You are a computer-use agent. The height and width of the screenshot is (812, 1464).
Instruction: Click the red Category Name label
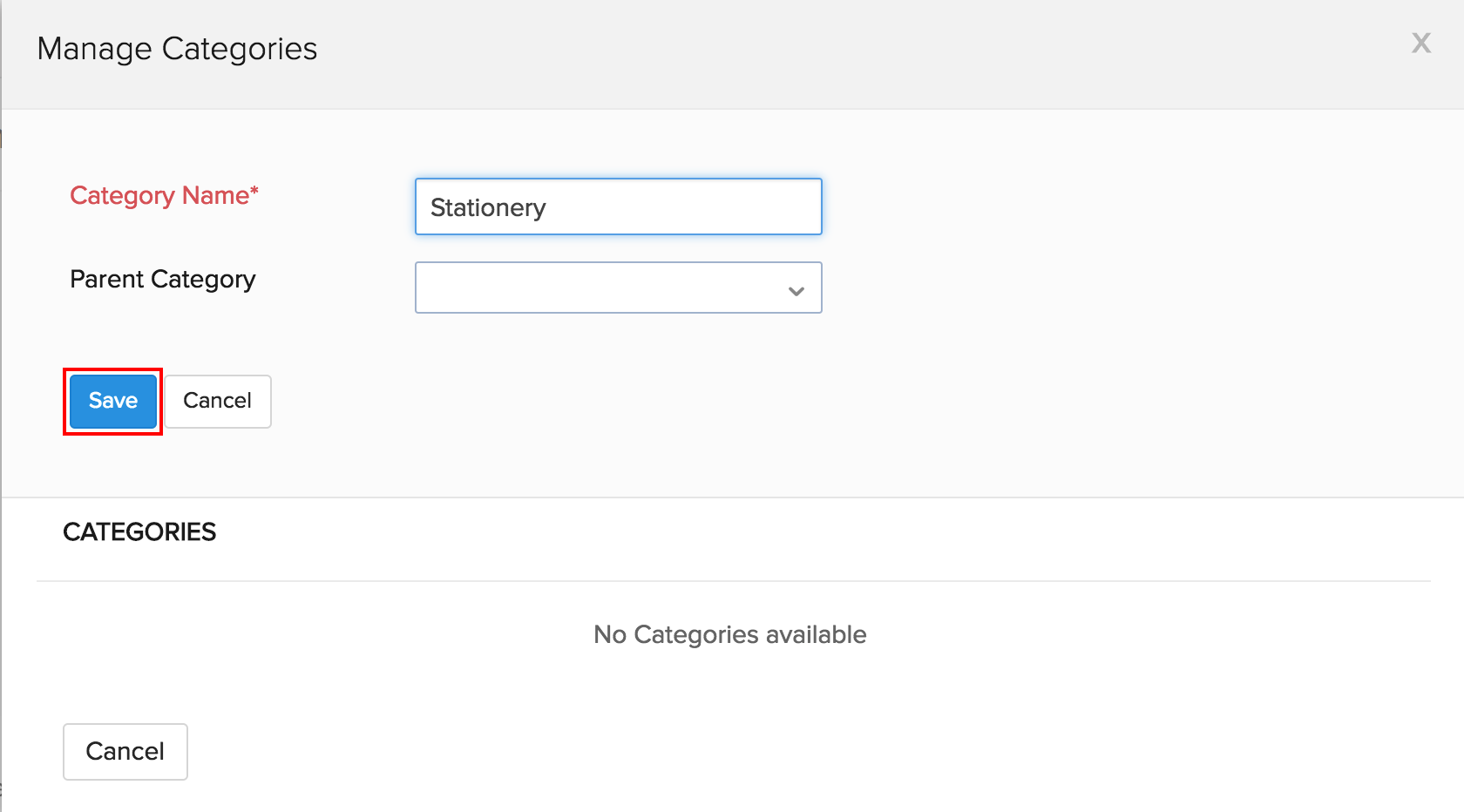click(159, 195)
